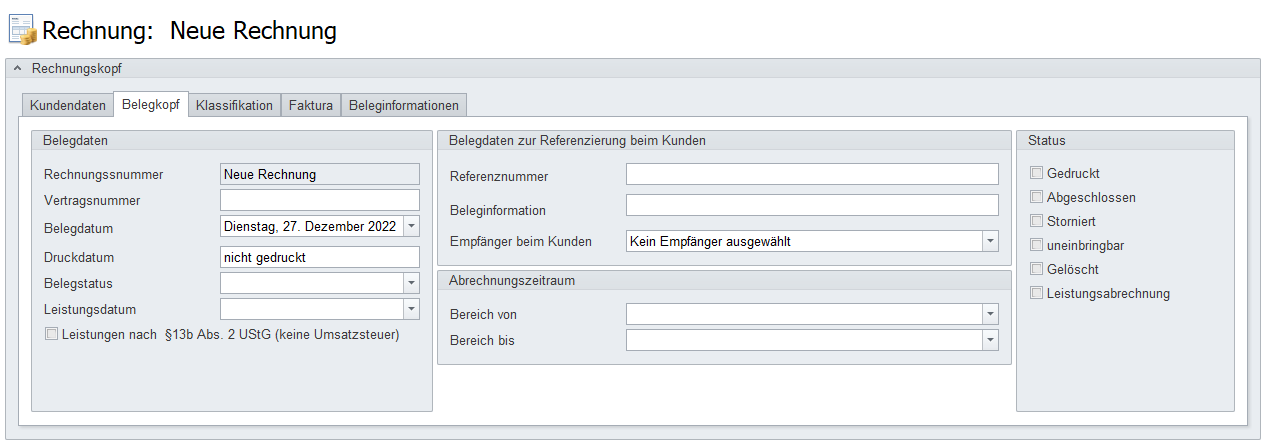Open the Klassifikation tab
This screenshot has width=1271, height=443.
click(x=234, y=105)
